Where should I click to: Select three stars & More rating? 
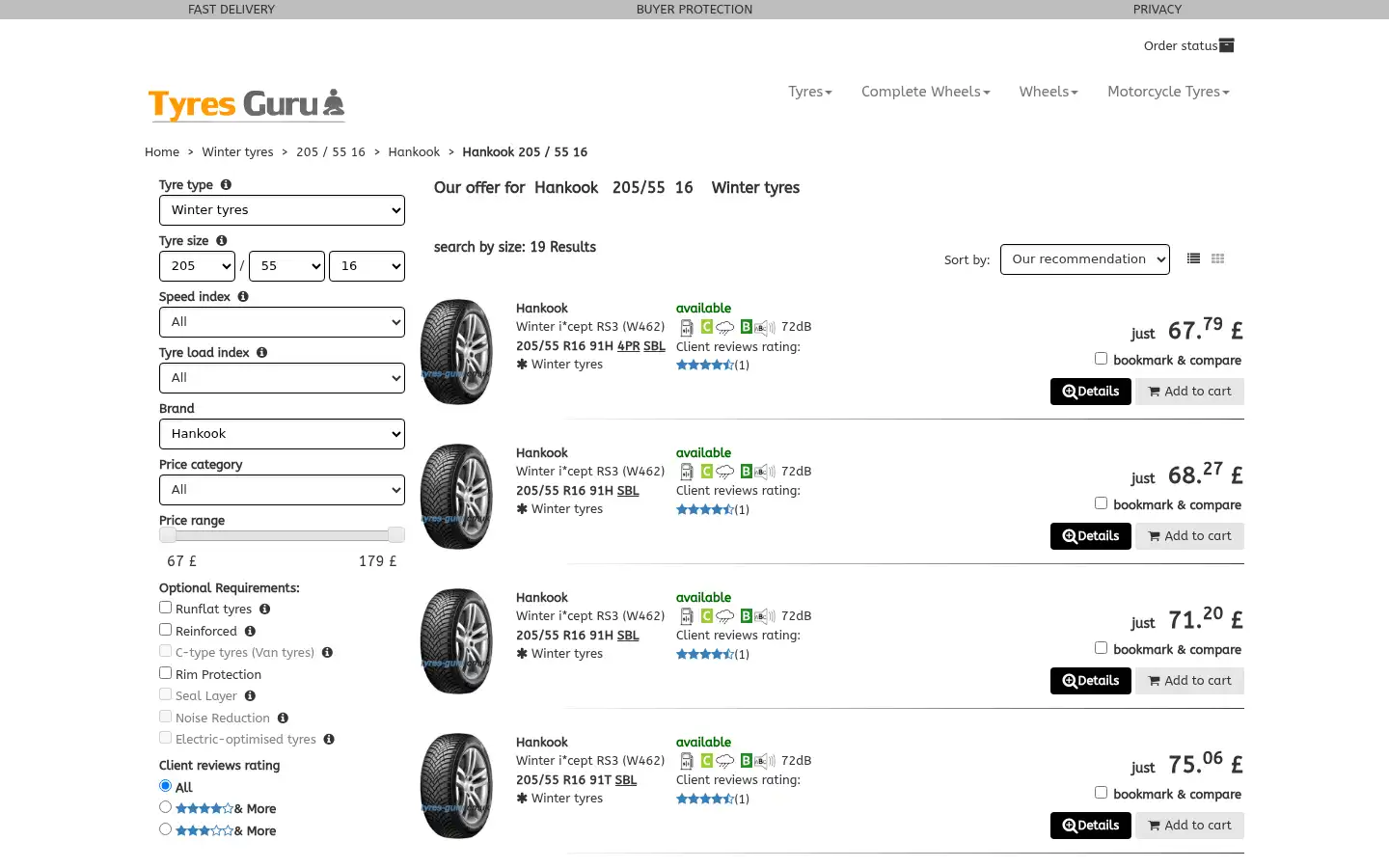pyautogui.click(x=165, y=829)
